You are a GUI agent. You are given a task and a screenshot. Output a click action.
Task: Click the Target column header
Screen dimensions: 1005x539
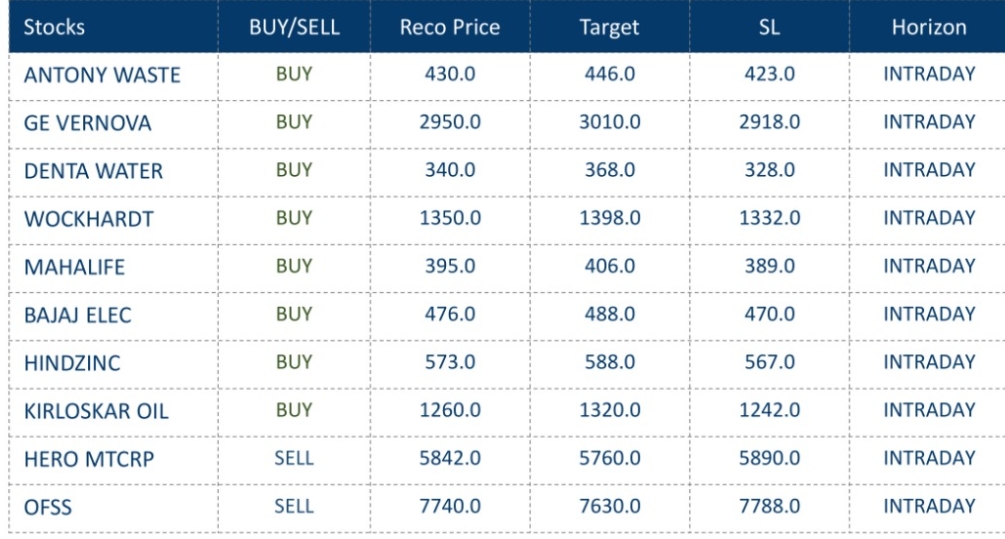click(610, 27)
